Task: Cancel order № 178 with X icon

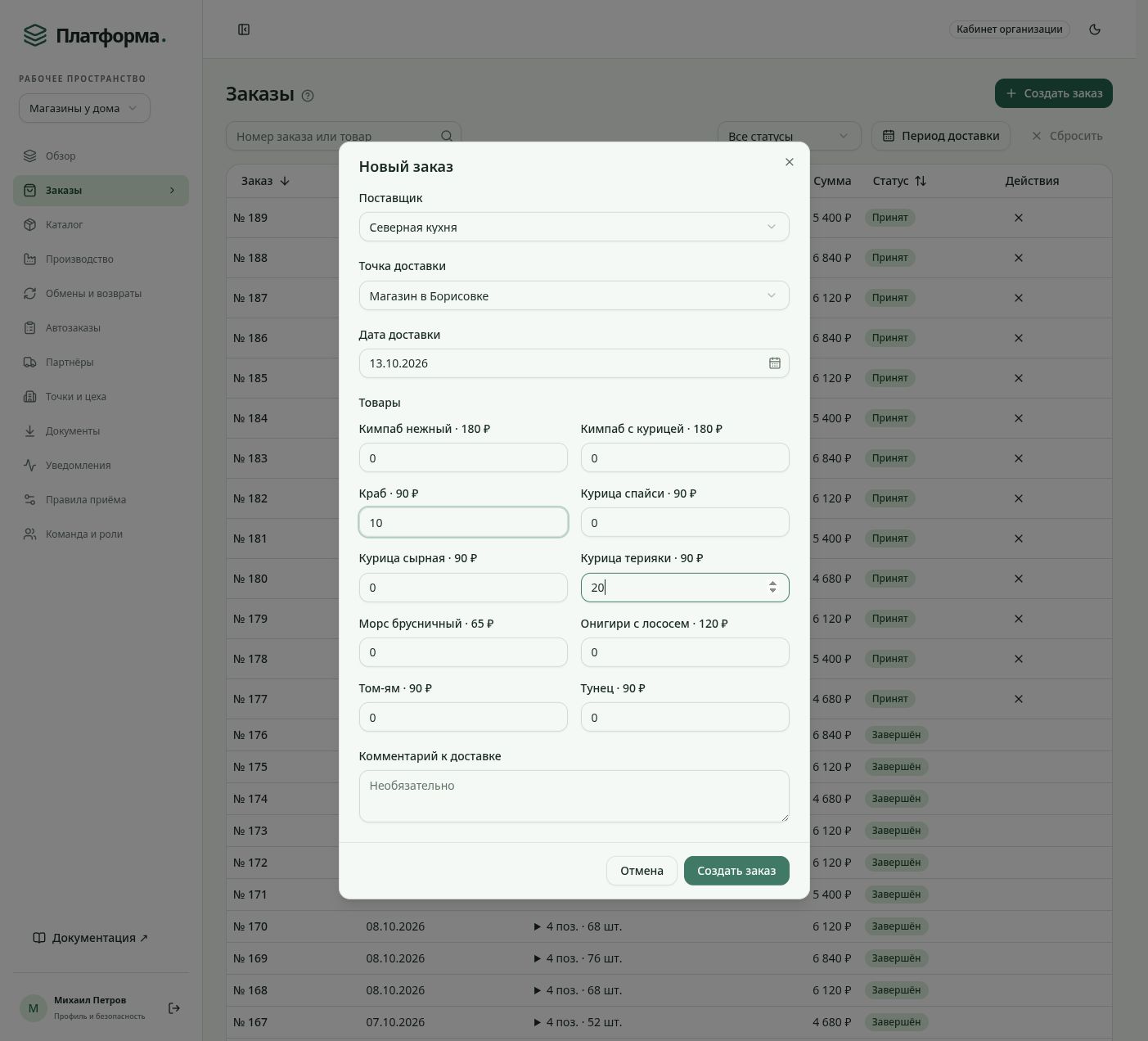Action: tap(1019, 659)
